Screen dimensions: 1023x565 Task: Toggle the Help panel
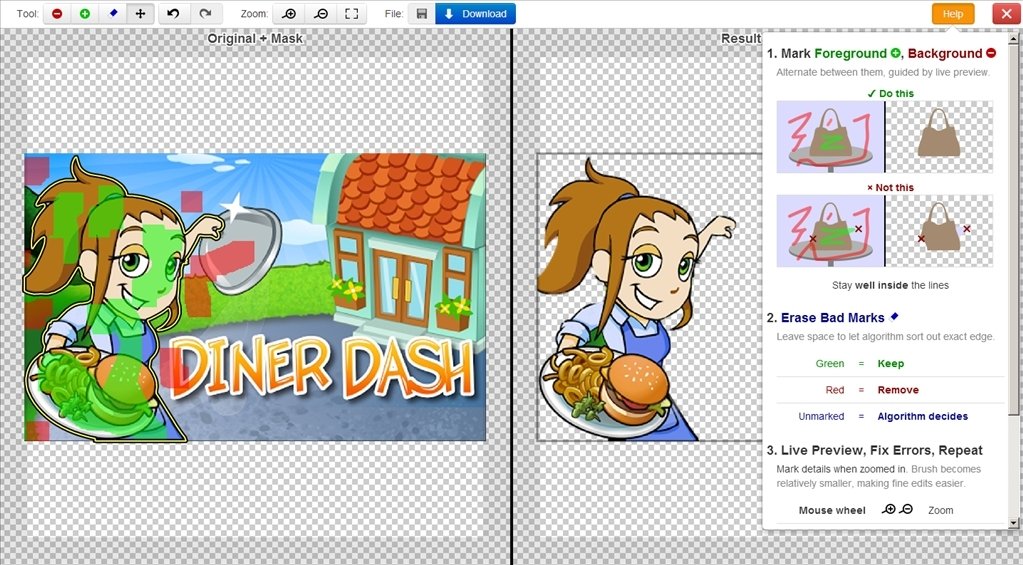[953, 14]
